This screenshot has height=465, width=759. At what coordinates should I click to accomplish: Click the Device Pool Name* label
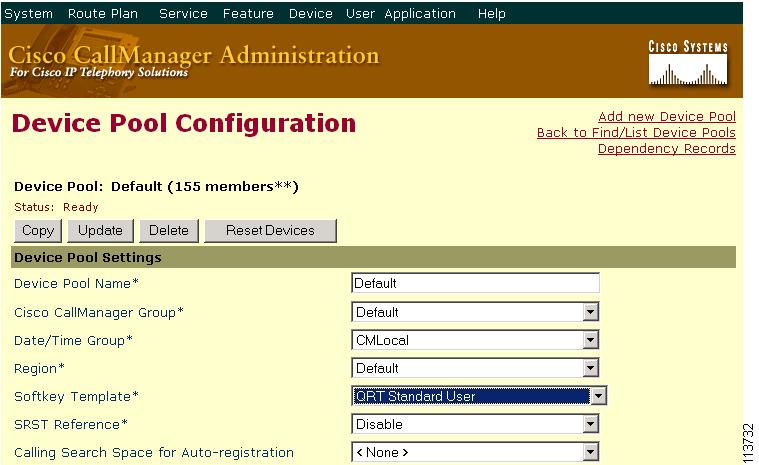coord(76,284)
